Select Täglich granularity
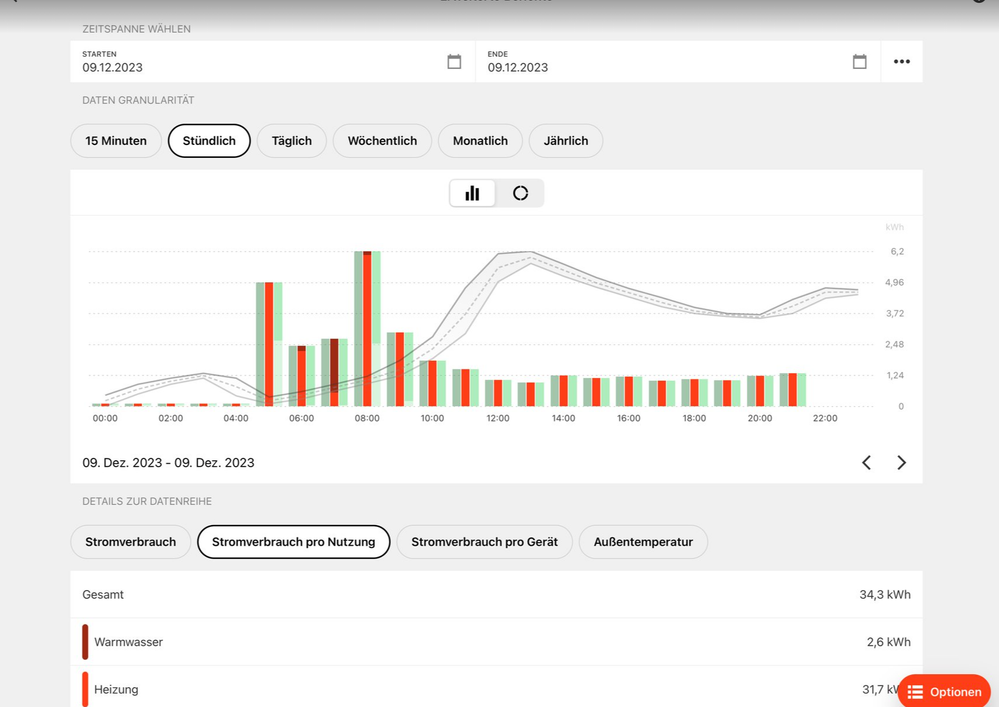The image size is (999, 707). pyautogui.click(x=291, y=141)
